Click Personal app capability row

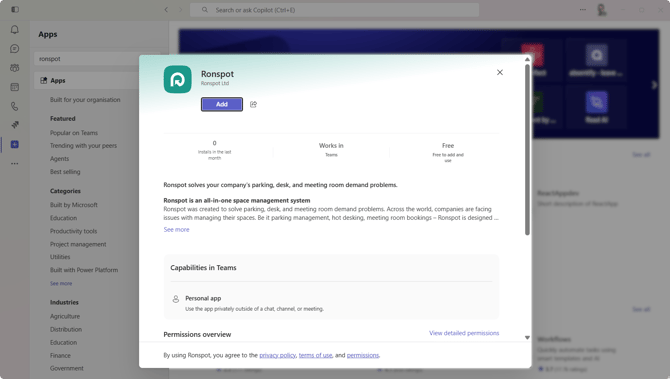coord(331,303)
